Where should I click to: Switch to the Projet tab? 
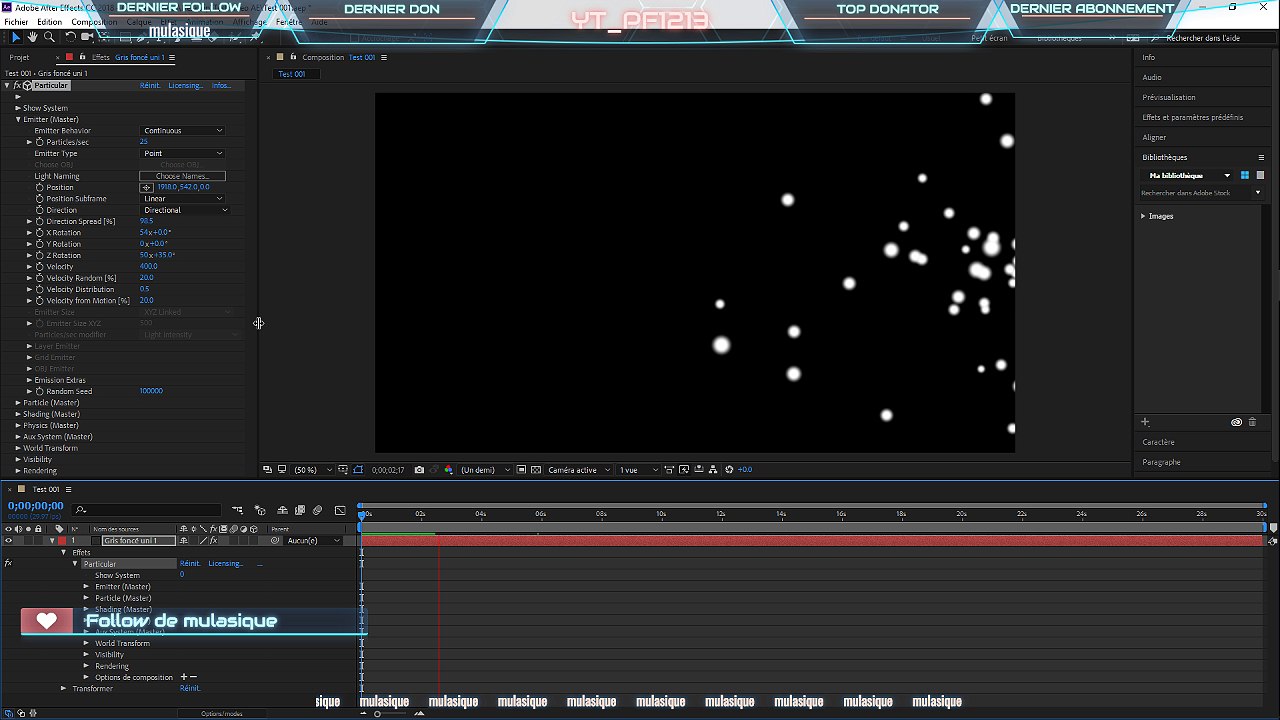19,57
